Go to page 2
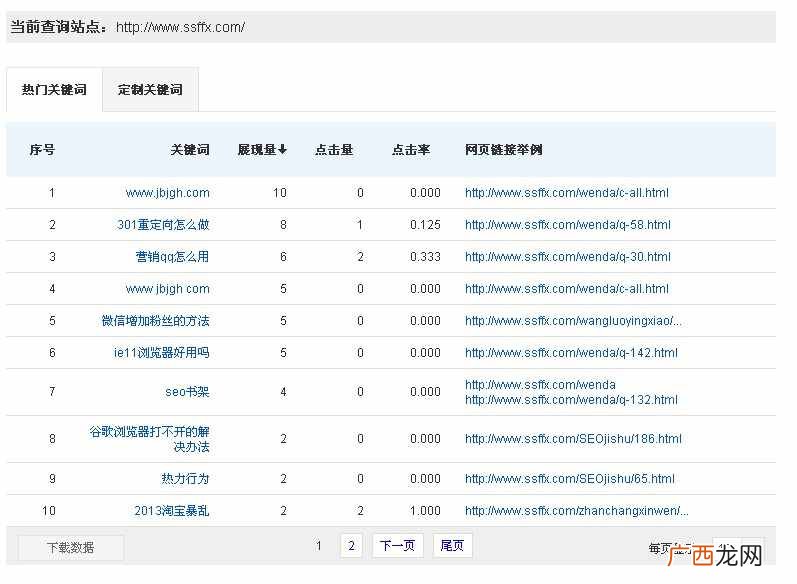Viewport: 797px width, 584px height. point(351,546)
